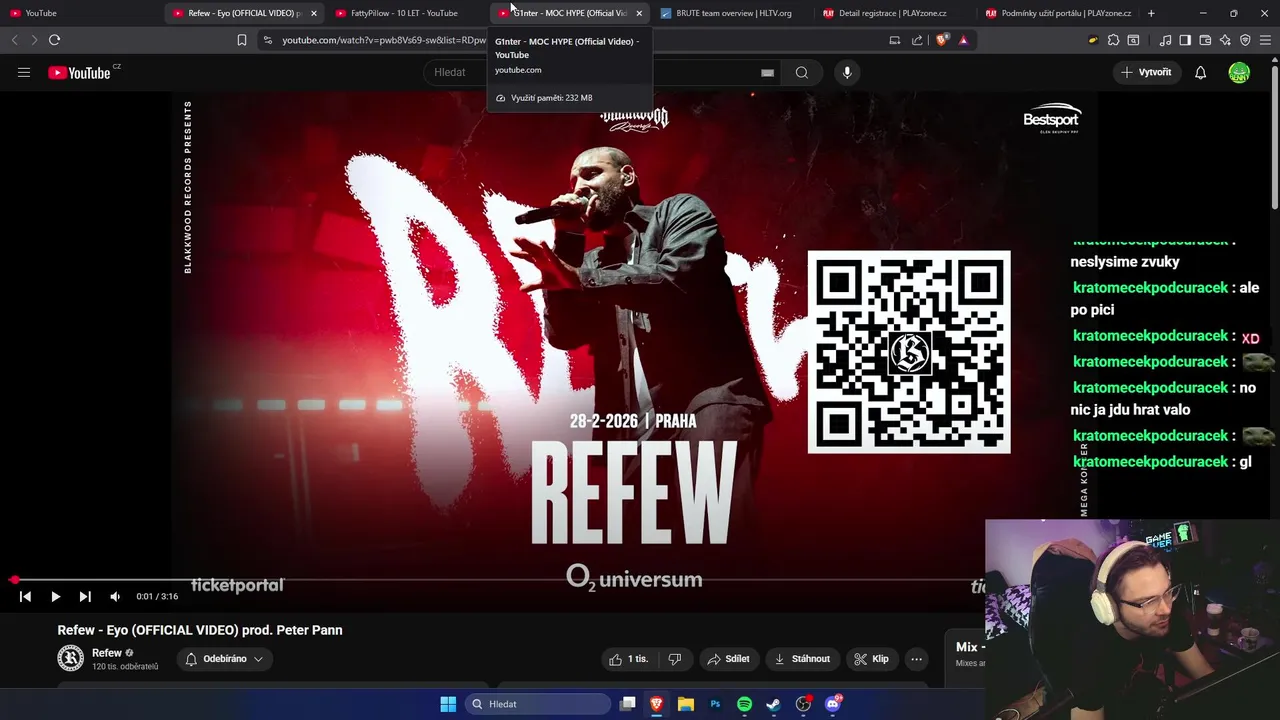The width and height of the screenshot is (1280, 720).
Task: Click the 0:01 / 3:16 time display
Action: 157,596
